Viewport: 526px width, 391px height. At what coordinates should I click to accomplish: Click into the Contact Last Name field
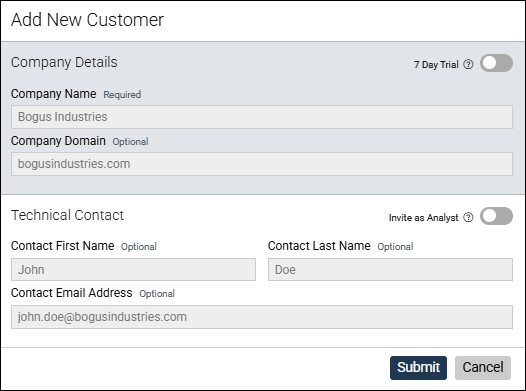(x=390, y=270)
